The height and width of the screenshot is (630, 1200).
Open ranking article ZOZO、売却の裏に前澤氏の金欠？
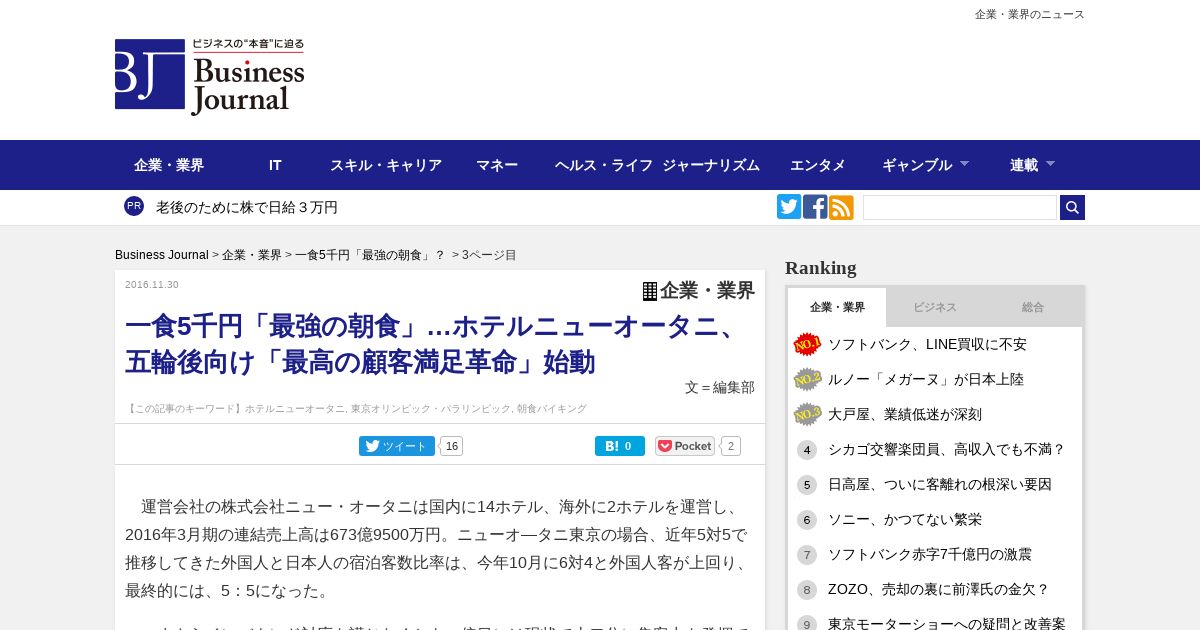coord(939,590)
